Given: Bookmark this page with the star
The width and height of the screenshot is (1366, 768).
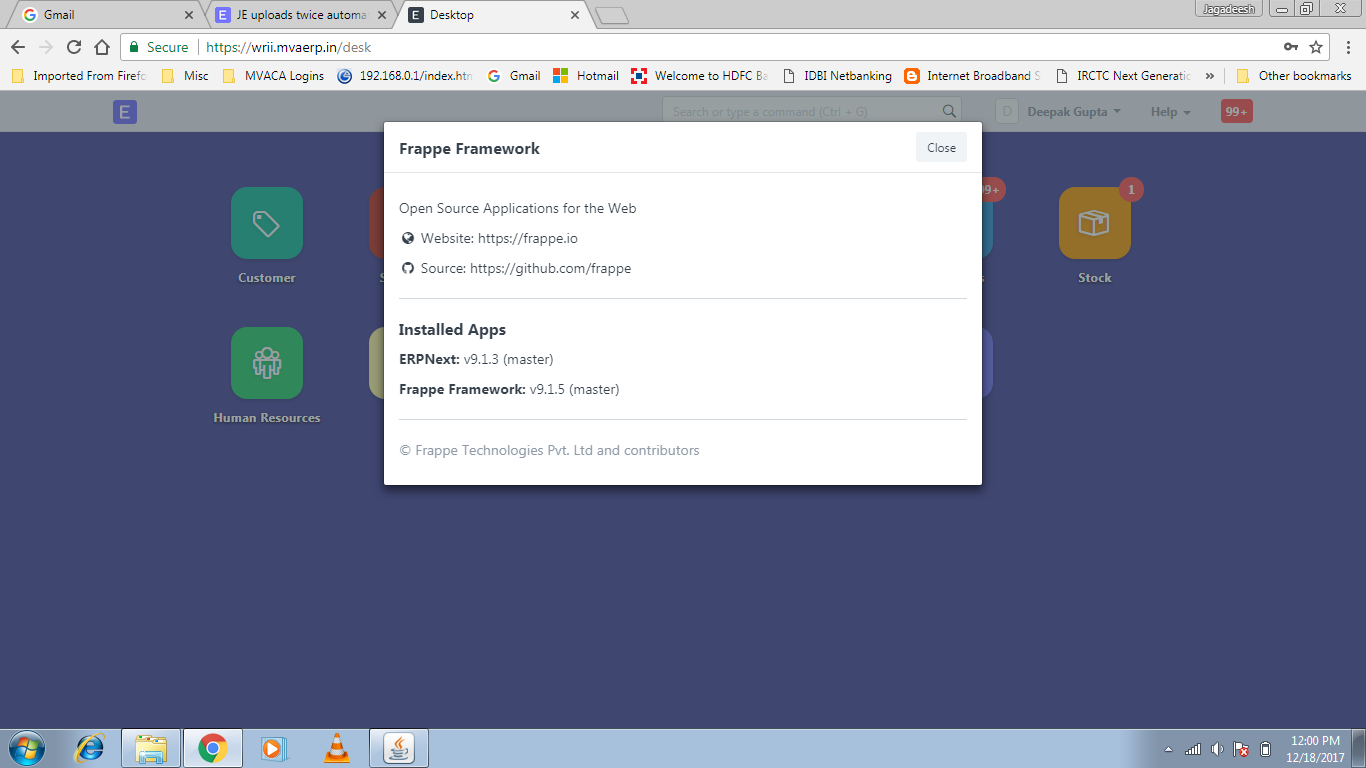Looking at the screenshot, I should point(1316,47).
